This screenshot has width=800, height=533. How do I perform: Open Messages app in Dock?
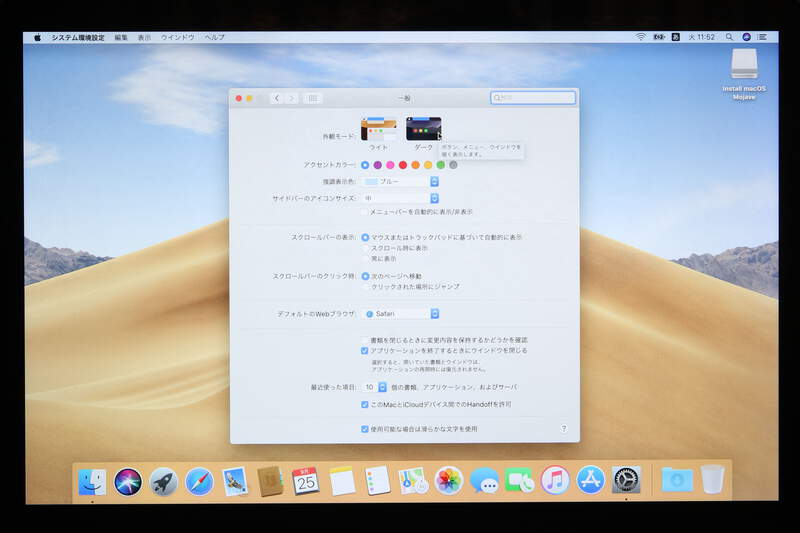click(484, 481)
